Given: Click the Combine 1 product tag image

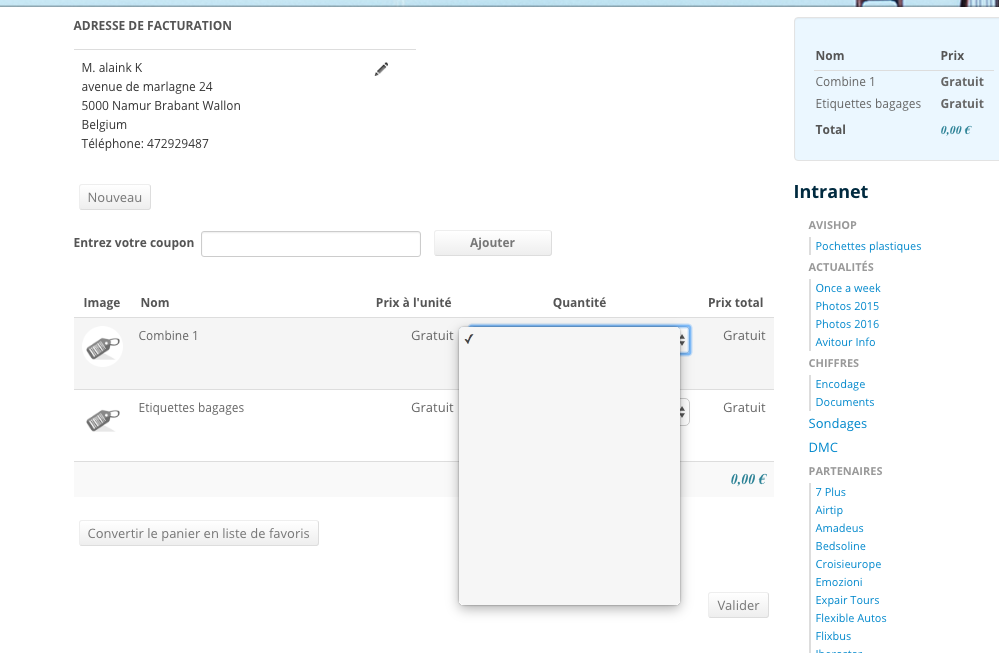Looking at the screenshot, I should pyautogui.click(x=102, y=346).
